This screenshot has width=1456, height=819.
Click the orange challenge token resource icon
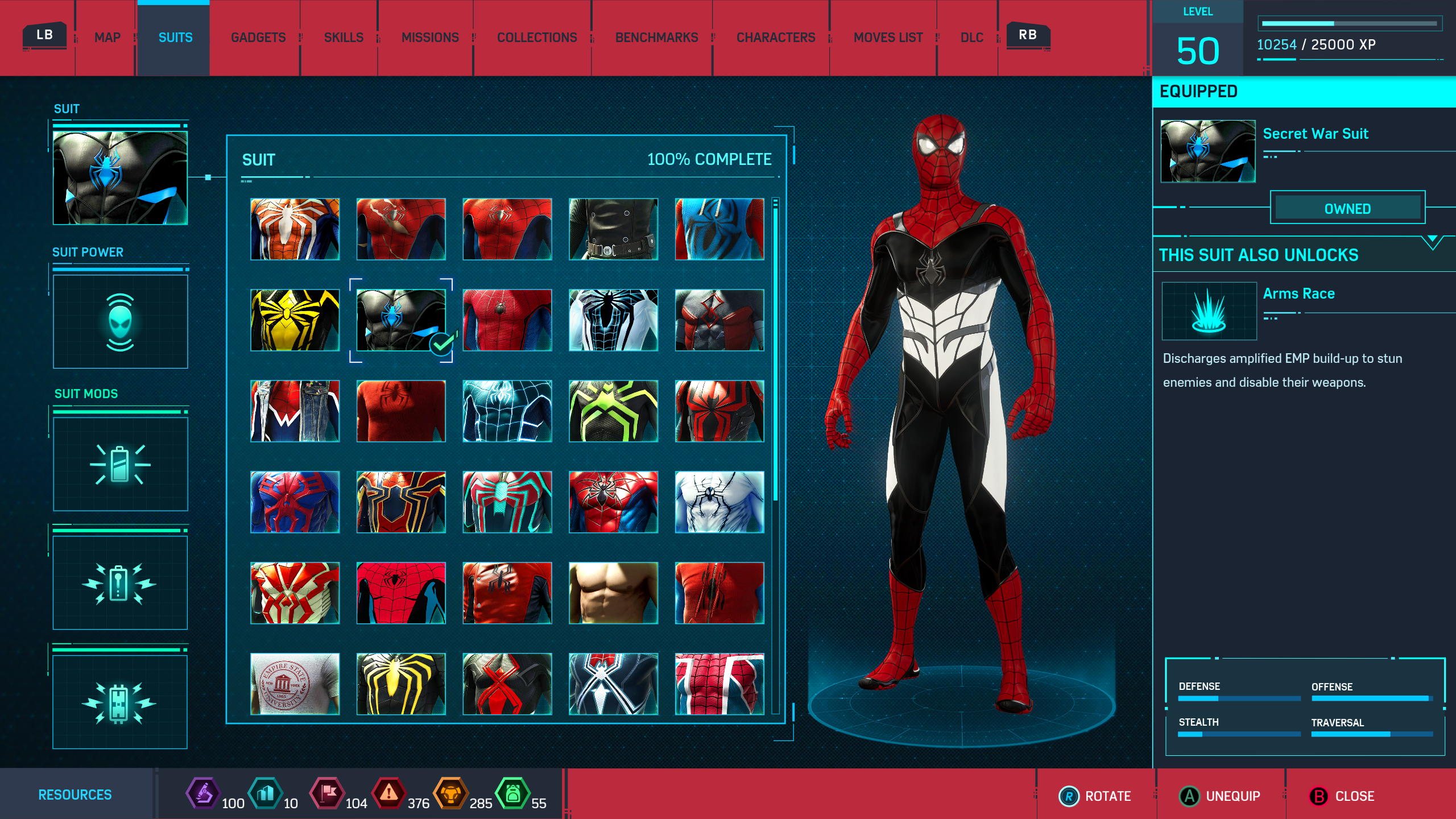click(450, 793)
